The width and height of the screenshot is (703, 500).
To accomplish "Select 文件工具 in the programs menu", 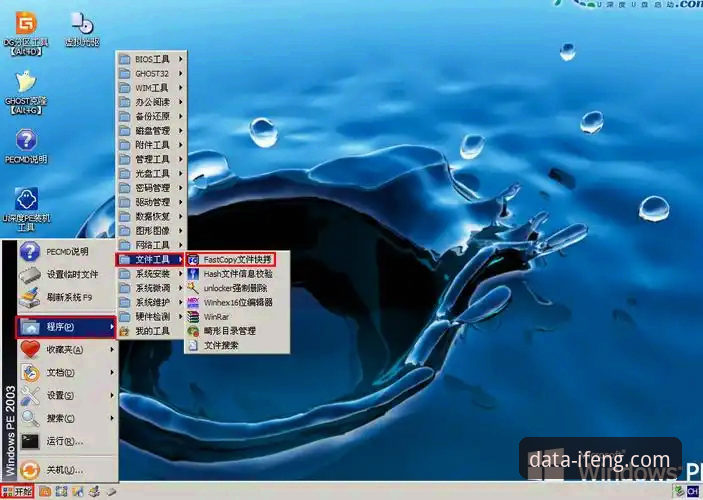I will 152,259.
